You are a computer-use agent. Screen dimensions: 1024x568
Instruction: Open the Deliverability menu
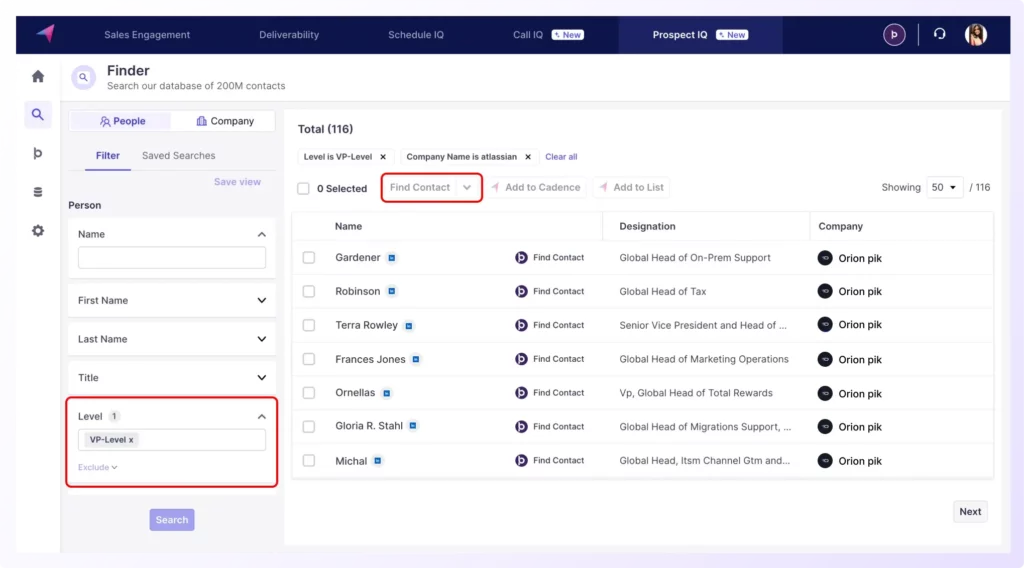point(289,35)
